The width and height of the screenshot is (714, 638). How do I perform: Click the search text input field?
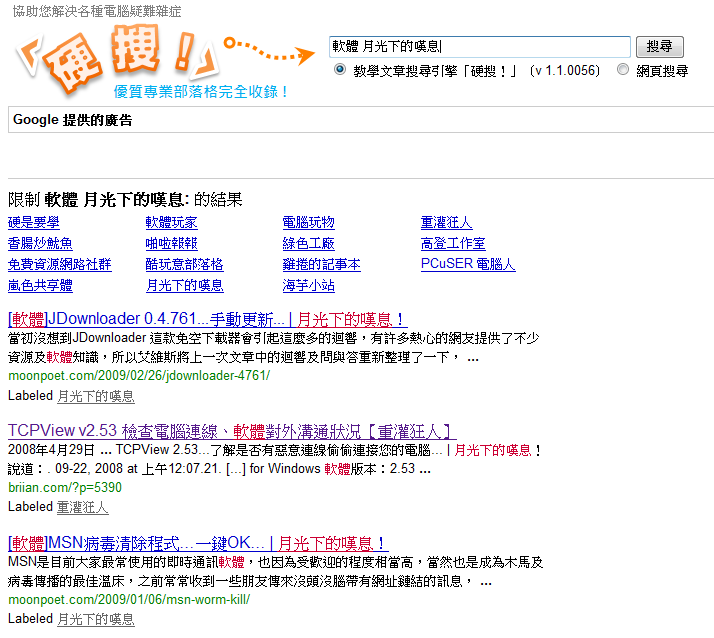click(x=480, y=47)
